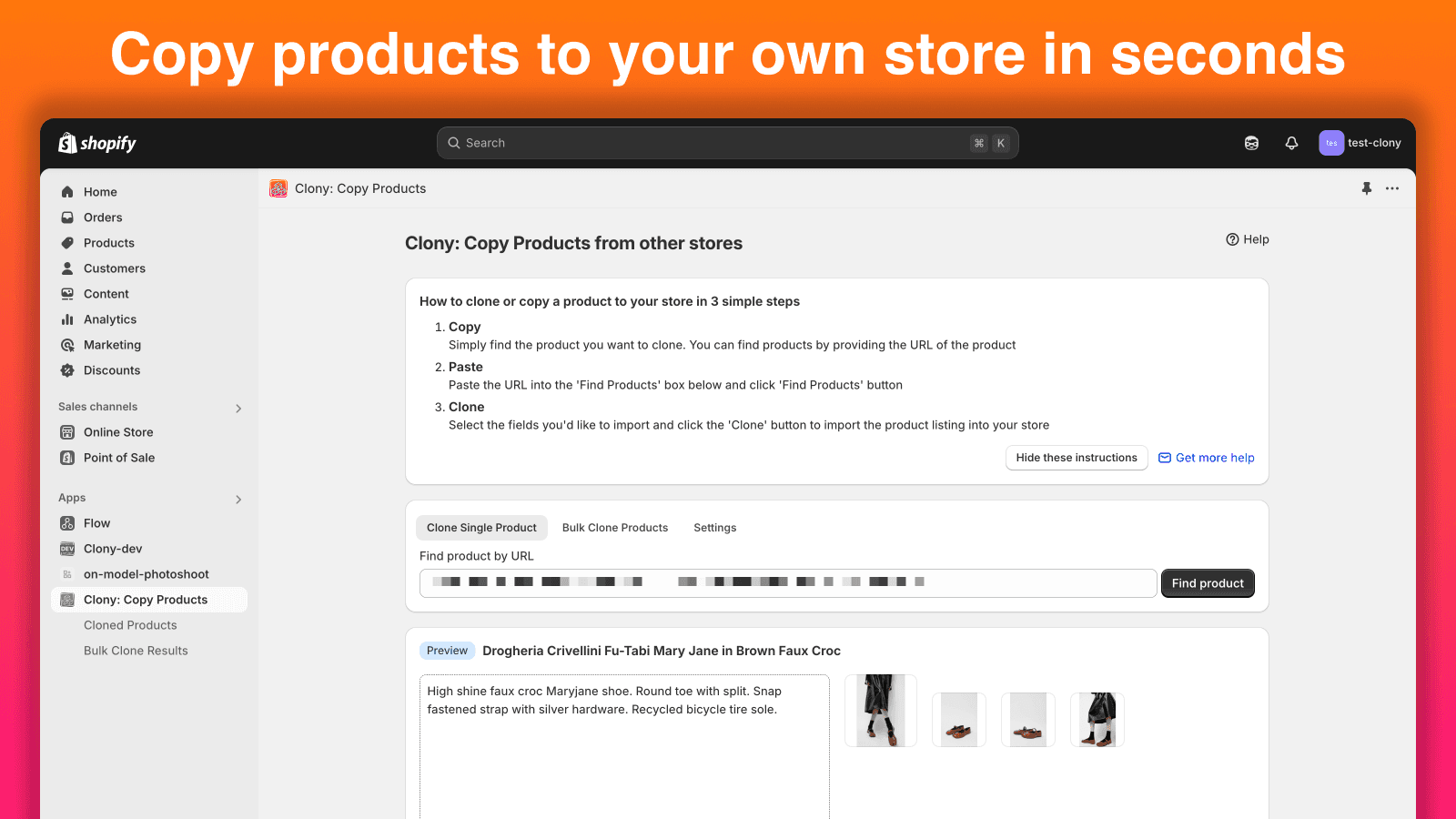Hide these instructions
The image size is (1456, 819).
coord(1077,458)
